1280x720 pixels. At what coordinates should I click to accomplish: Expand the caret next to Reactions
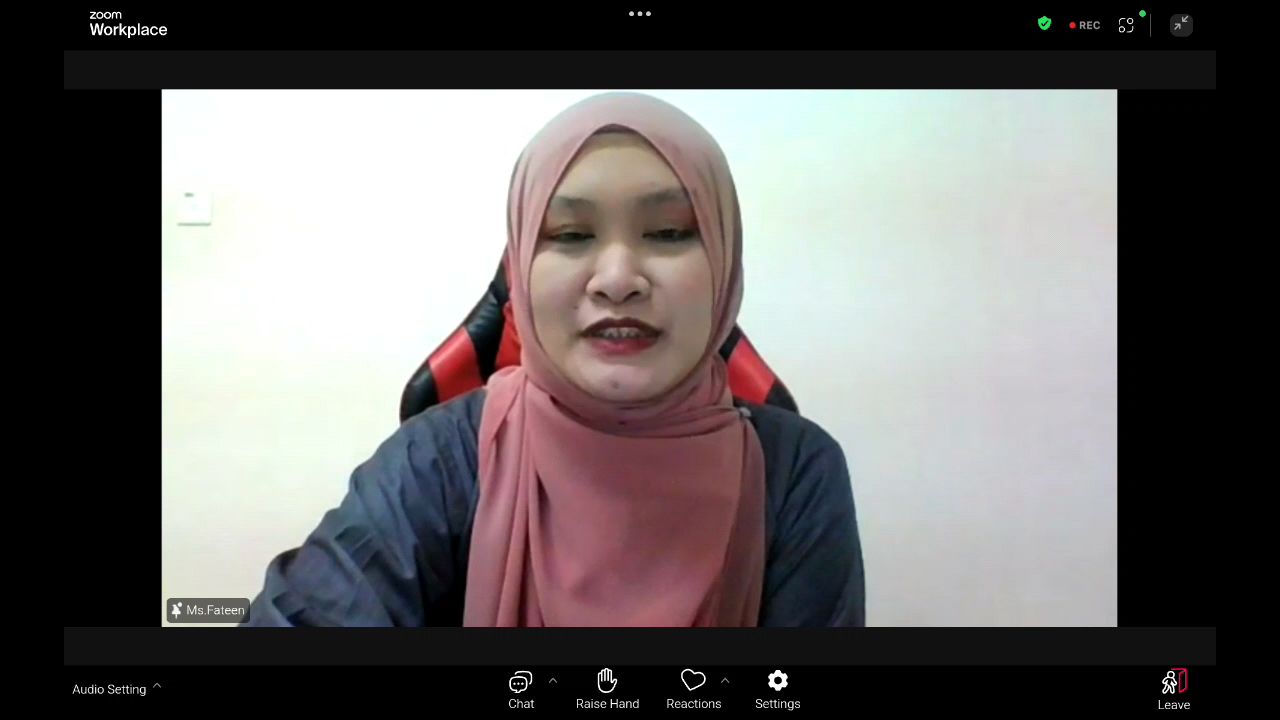(725, 681)
